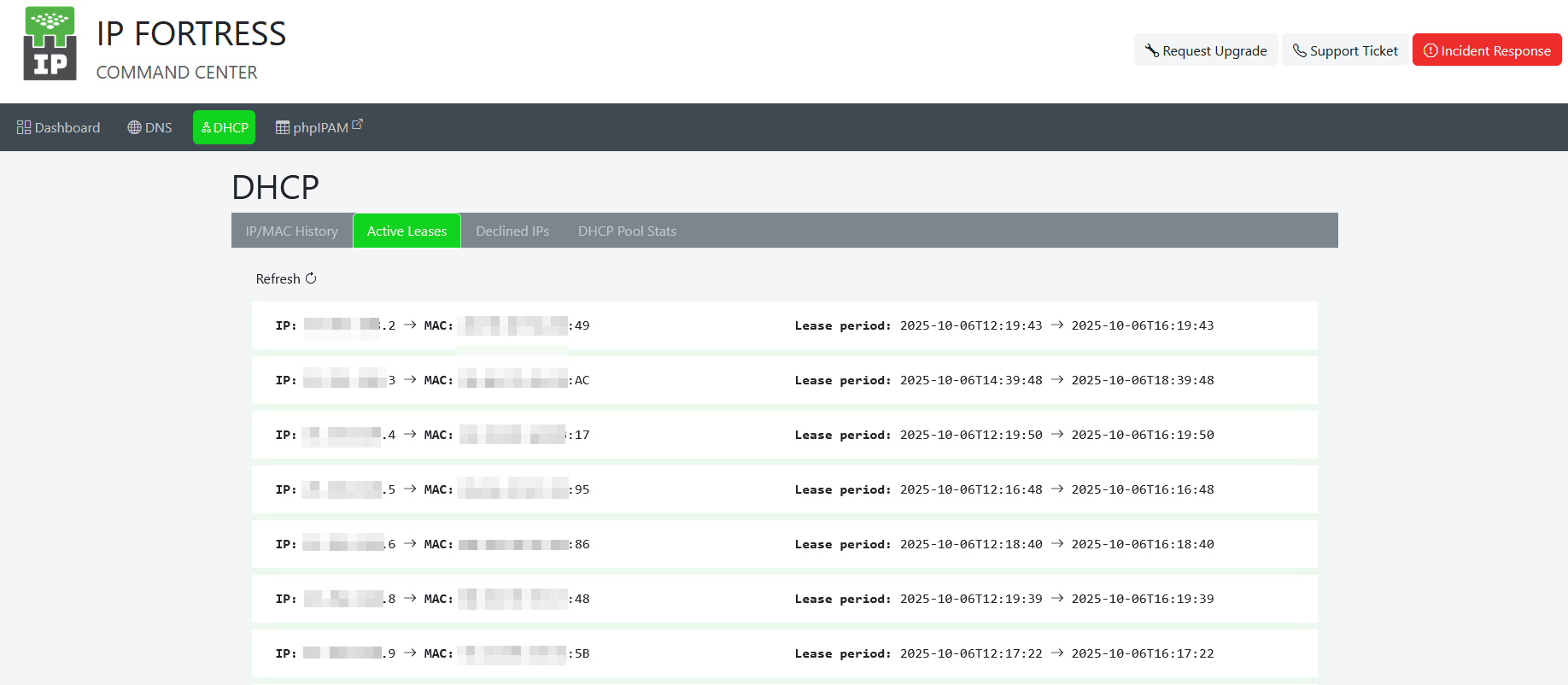Viewport: 1568px width, 685px height.
Task: Open the DHCP Pool Stats tab
Action: (627, 231)
